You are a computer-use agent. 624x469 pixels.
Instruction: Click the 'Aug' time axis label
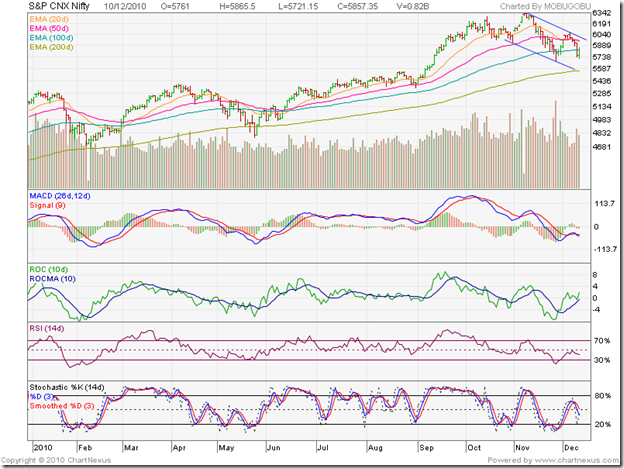[x=375, y=448]
